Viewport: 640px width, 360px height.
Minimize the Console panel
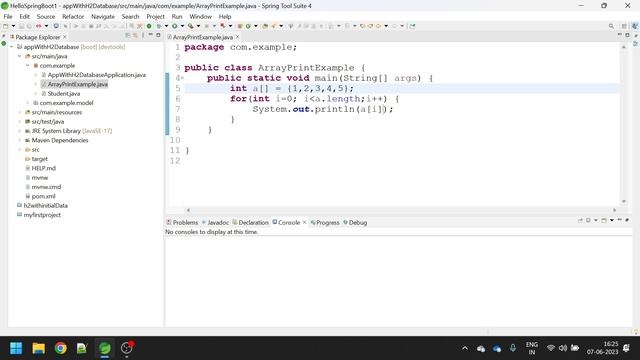click(620, 220)
